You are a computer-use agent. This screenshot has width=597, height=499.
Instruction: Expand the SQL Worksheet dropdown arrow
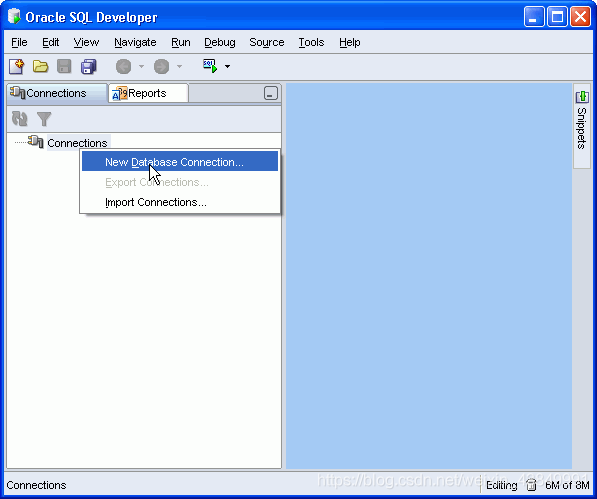click(x=227, y=67)
